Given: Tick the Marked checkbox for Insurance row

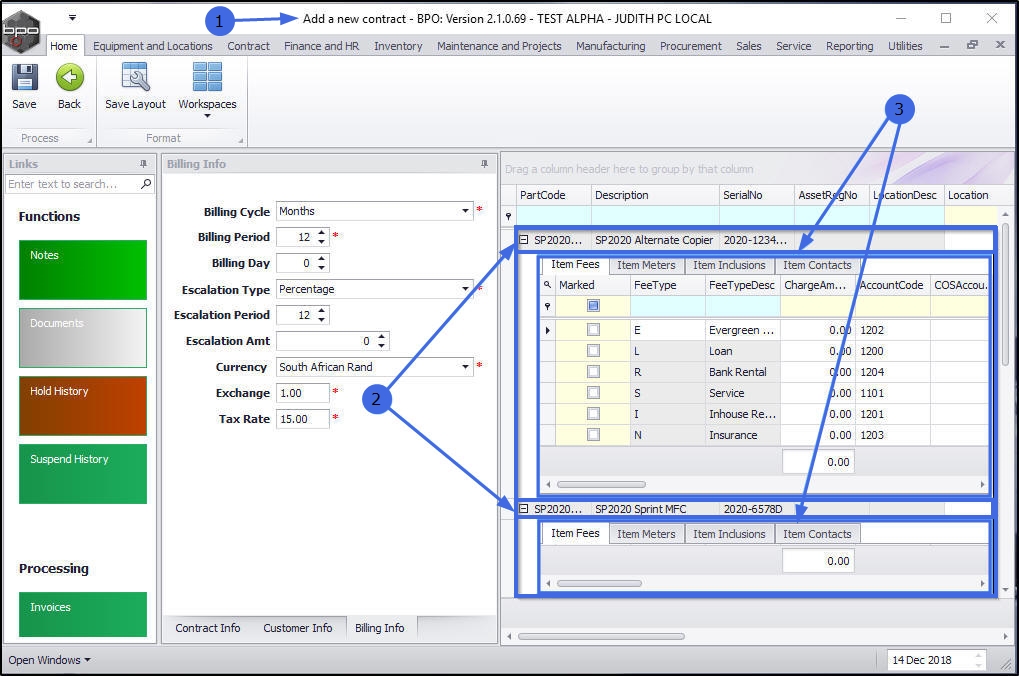Looking at the screenshot, I should [x=593, y=434].
